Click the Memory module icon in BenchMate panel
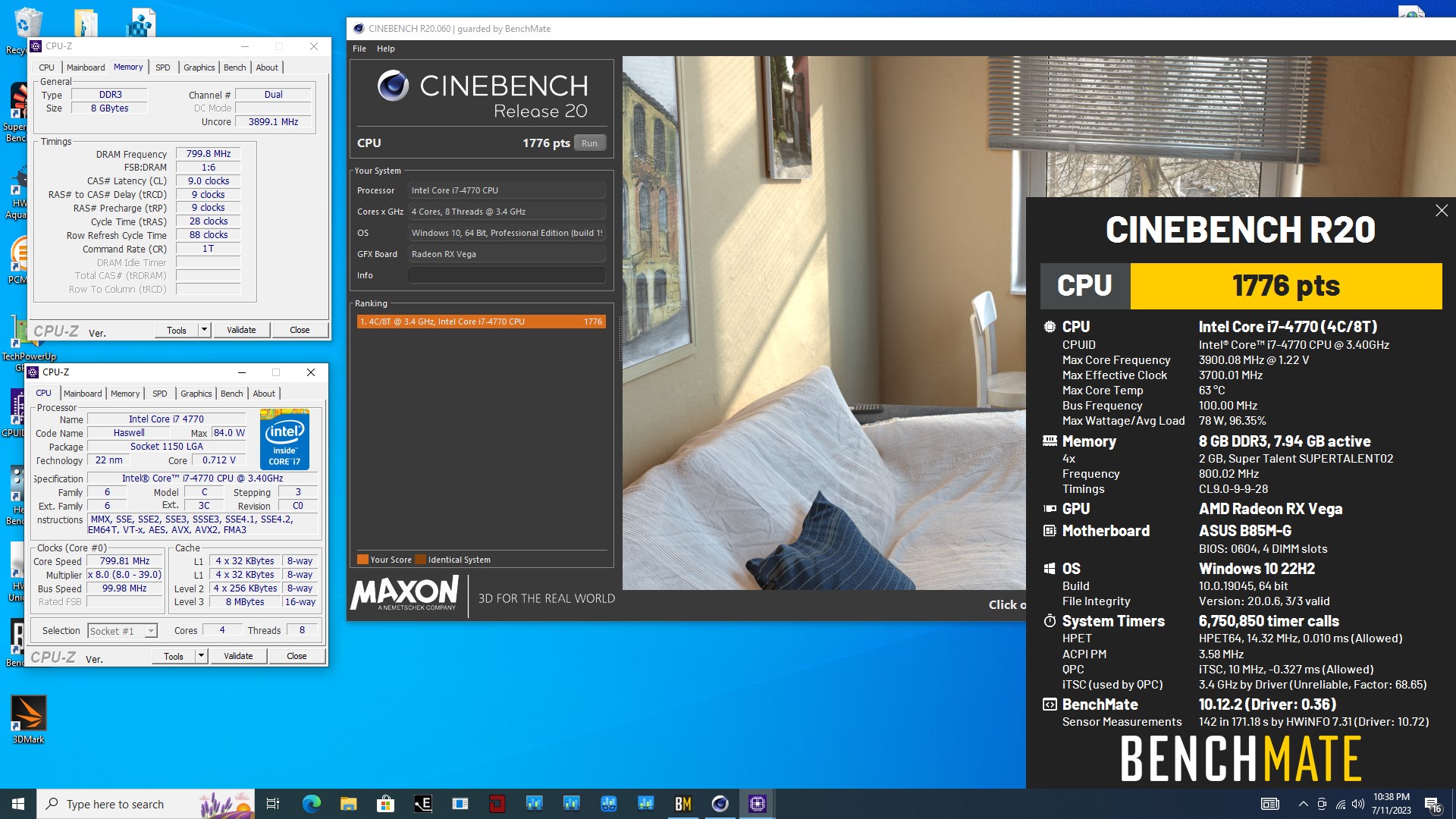The image size is (1456, 819). 1050,441
